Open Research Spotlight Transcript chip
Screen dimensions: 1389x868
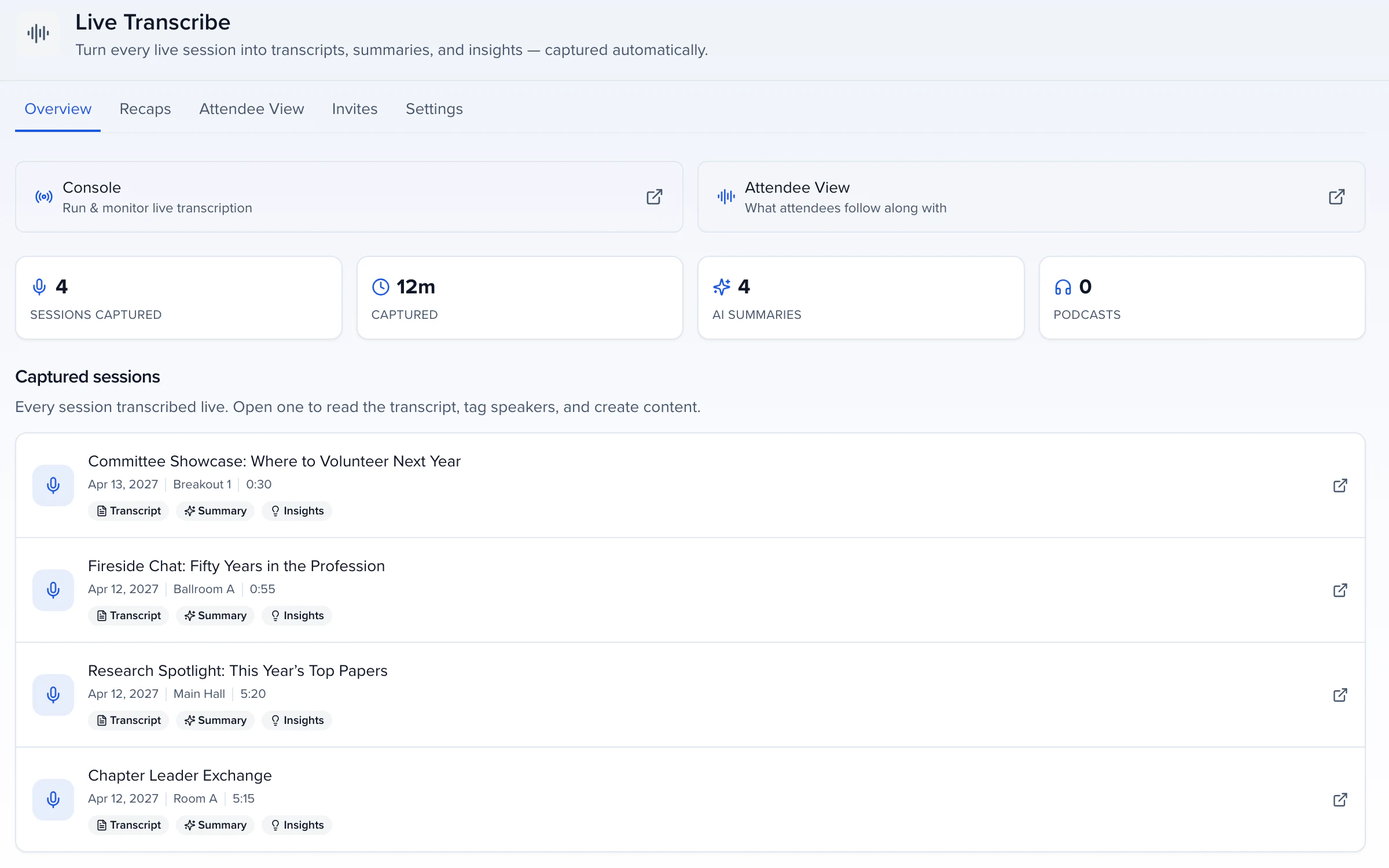[x=128, y=720]
